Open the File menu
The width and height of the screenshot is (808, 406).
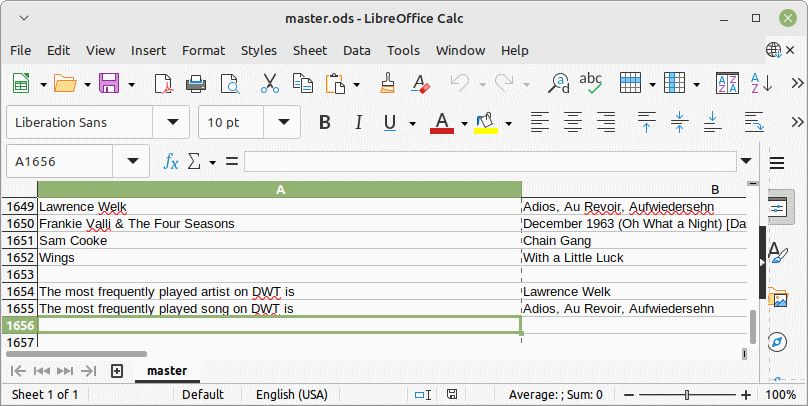point(21,50)
